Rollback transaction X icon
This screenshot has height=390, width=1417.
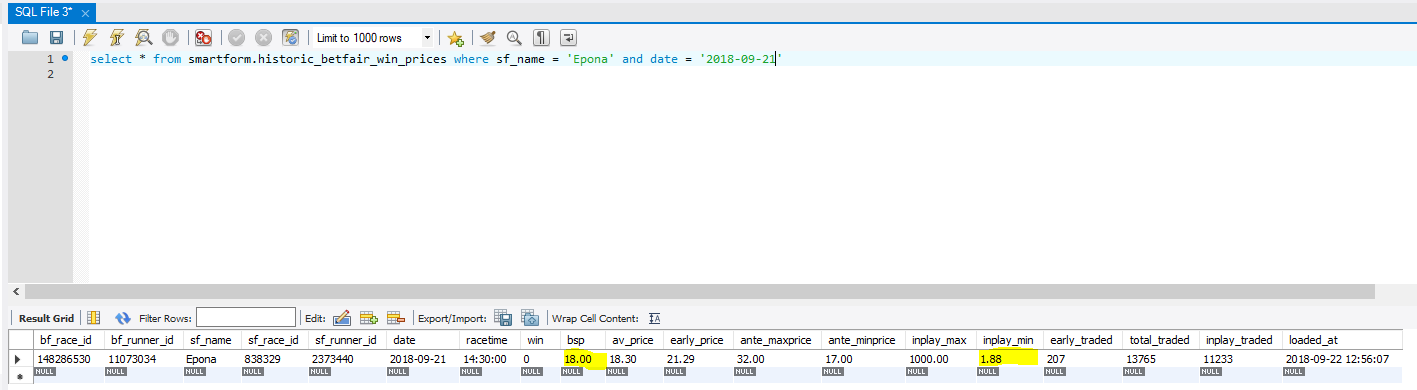click(x=264, y=38)
